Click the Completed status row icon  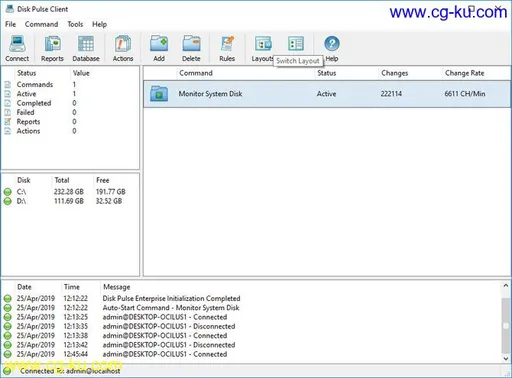point(8,103)
